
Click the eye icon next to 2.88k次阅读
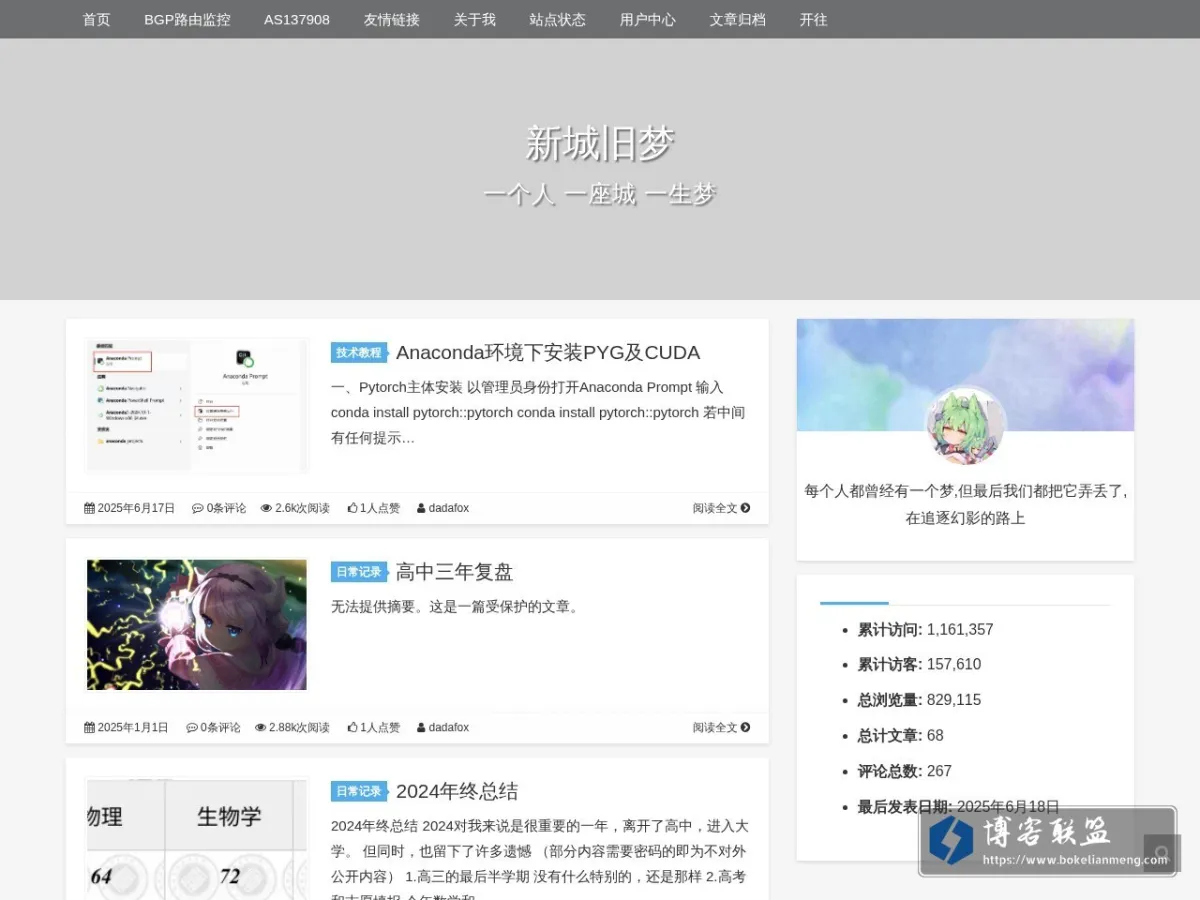260,727
